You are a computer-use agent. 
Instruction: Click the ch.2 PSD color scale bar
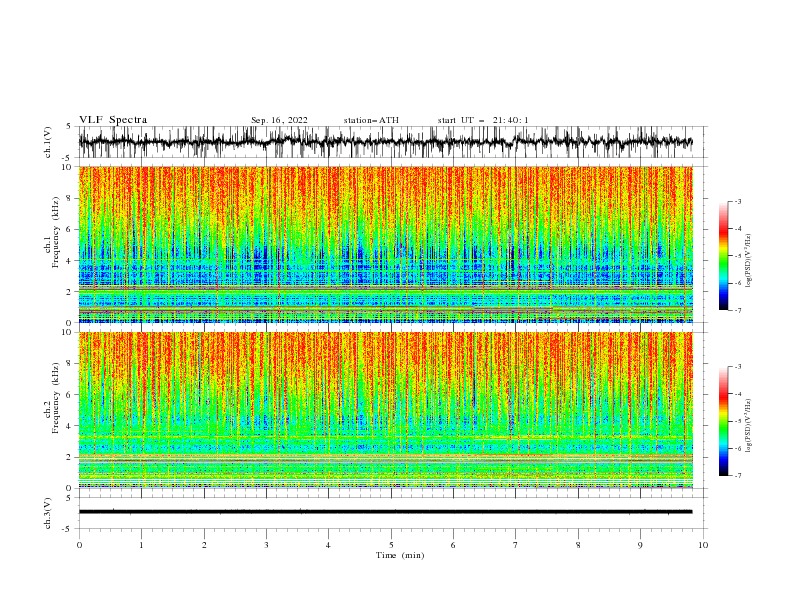click(723, 421)
